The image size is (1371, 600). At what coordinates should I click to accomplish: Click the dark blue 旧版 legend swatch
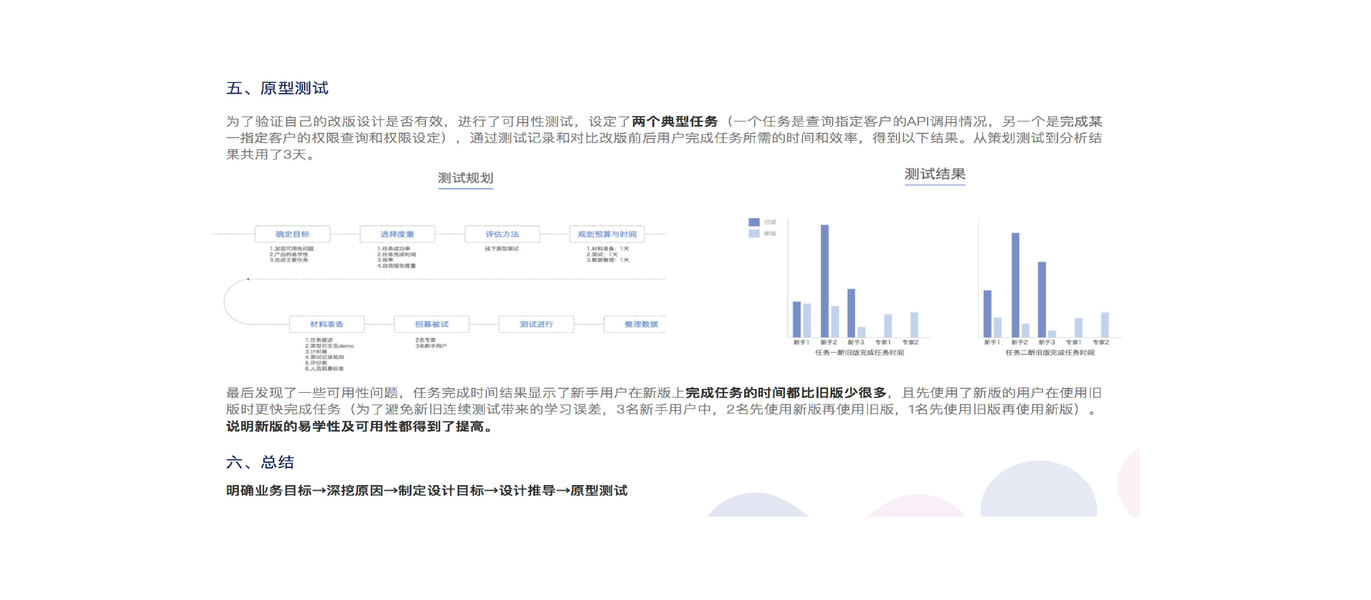click(x=754, y=222)
